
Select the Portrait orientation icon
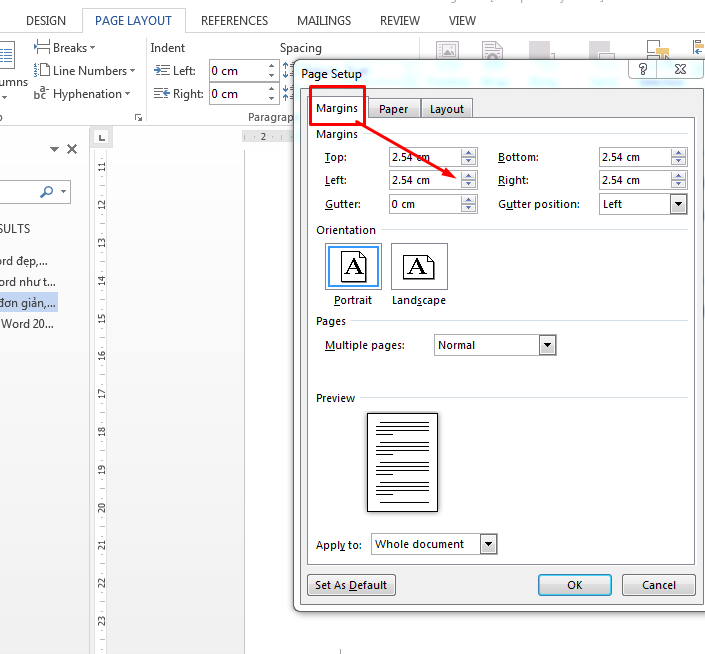tap(353, 267)
